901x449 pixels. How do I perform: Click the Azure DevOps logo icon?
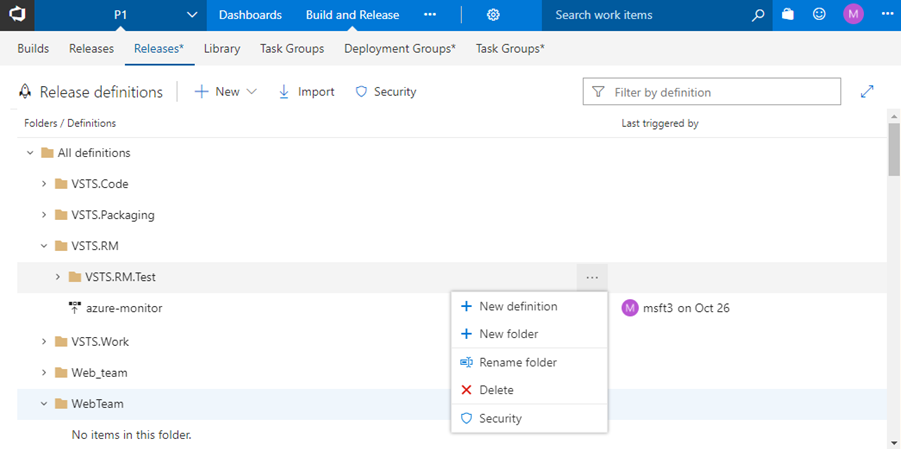[x=18, y=15]
